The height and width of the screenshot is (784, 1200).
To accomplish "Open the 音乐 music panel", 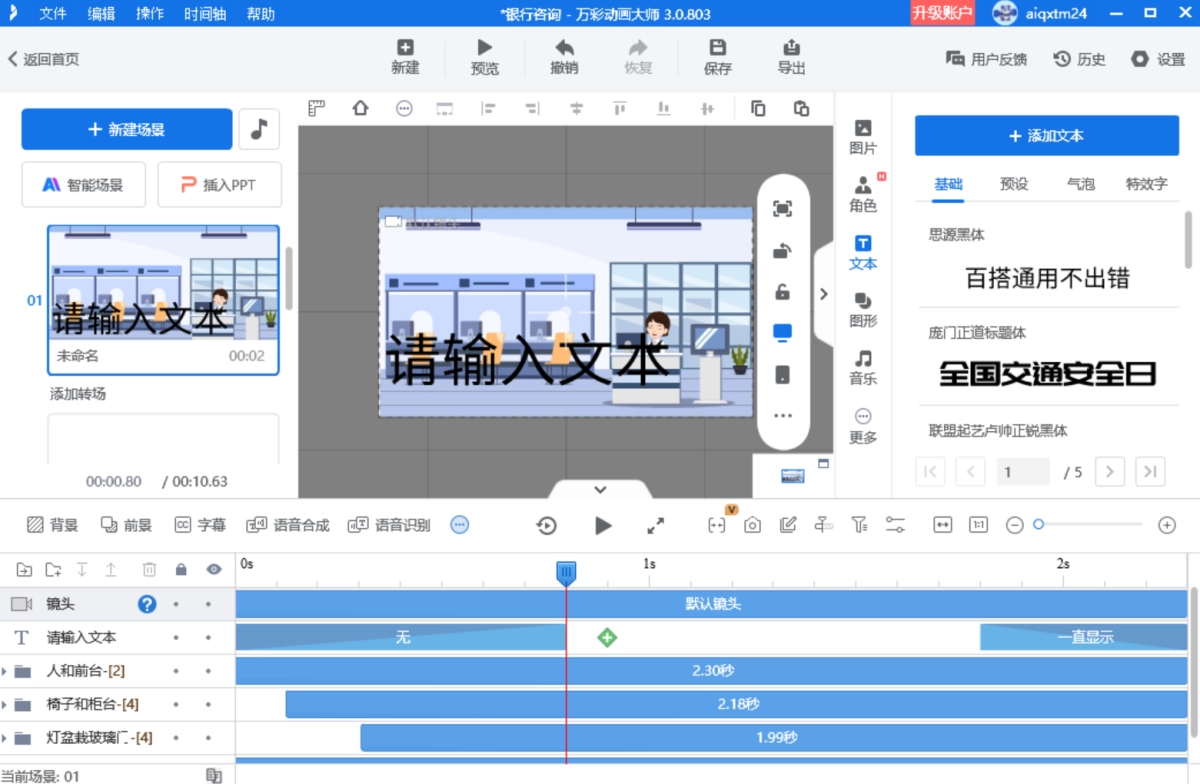I will (863, 359).
